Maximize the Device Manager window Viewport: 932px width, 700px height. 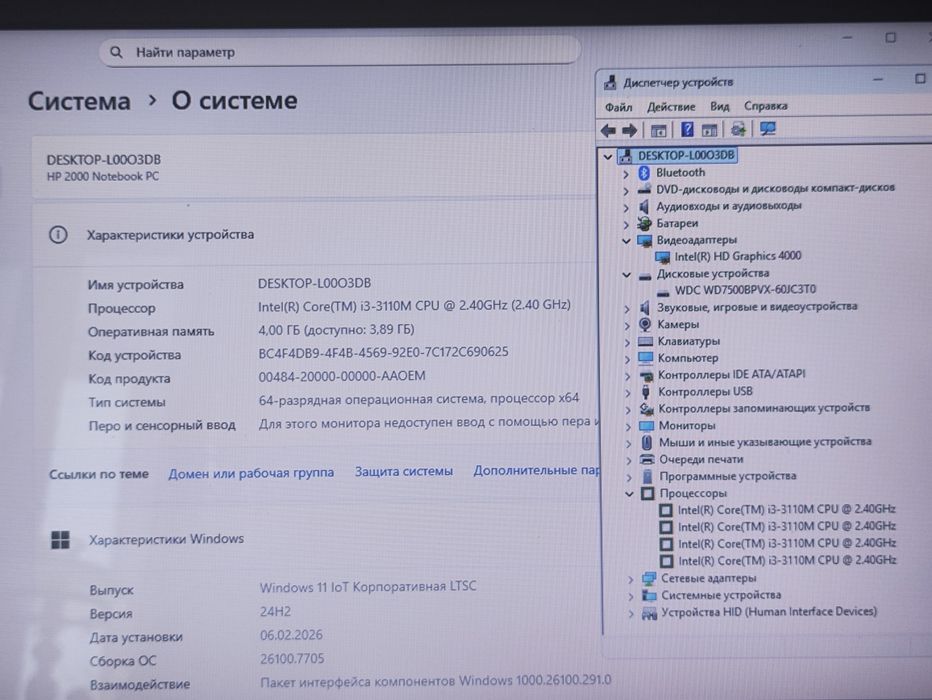[920, 78]
